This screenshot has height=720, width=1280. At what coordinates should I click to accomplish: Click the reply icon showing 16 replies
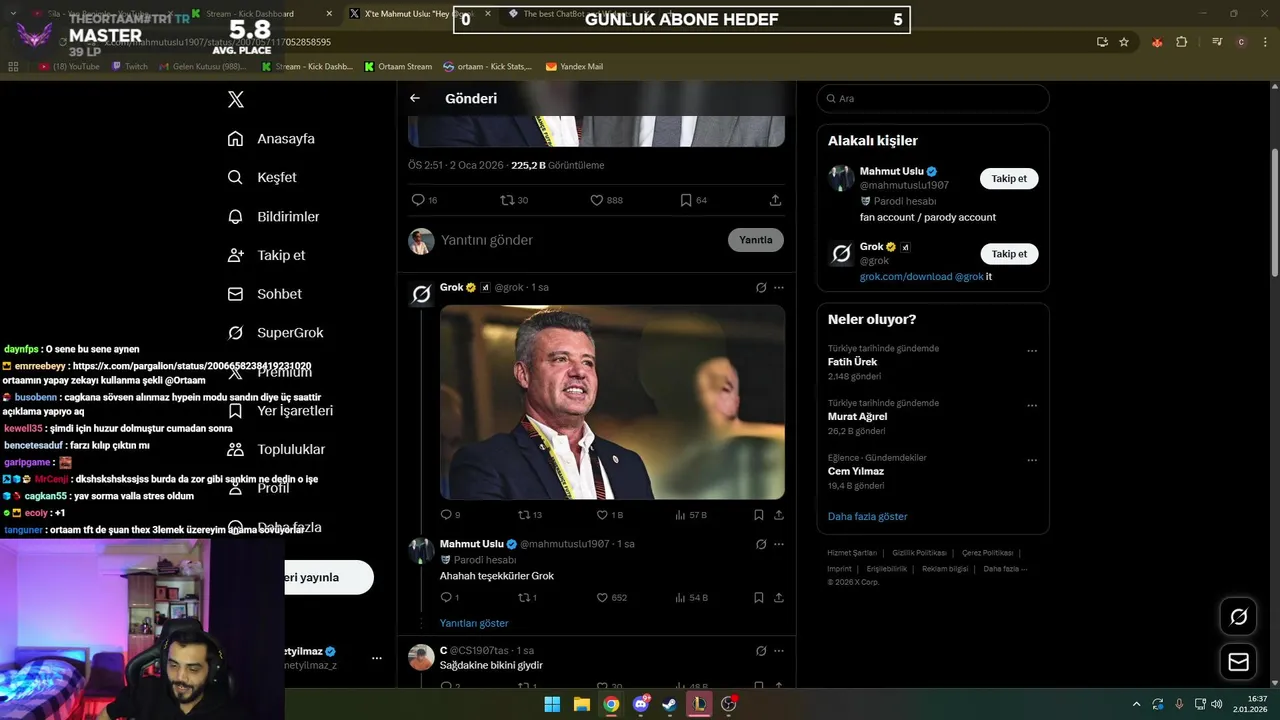point(418,200)
